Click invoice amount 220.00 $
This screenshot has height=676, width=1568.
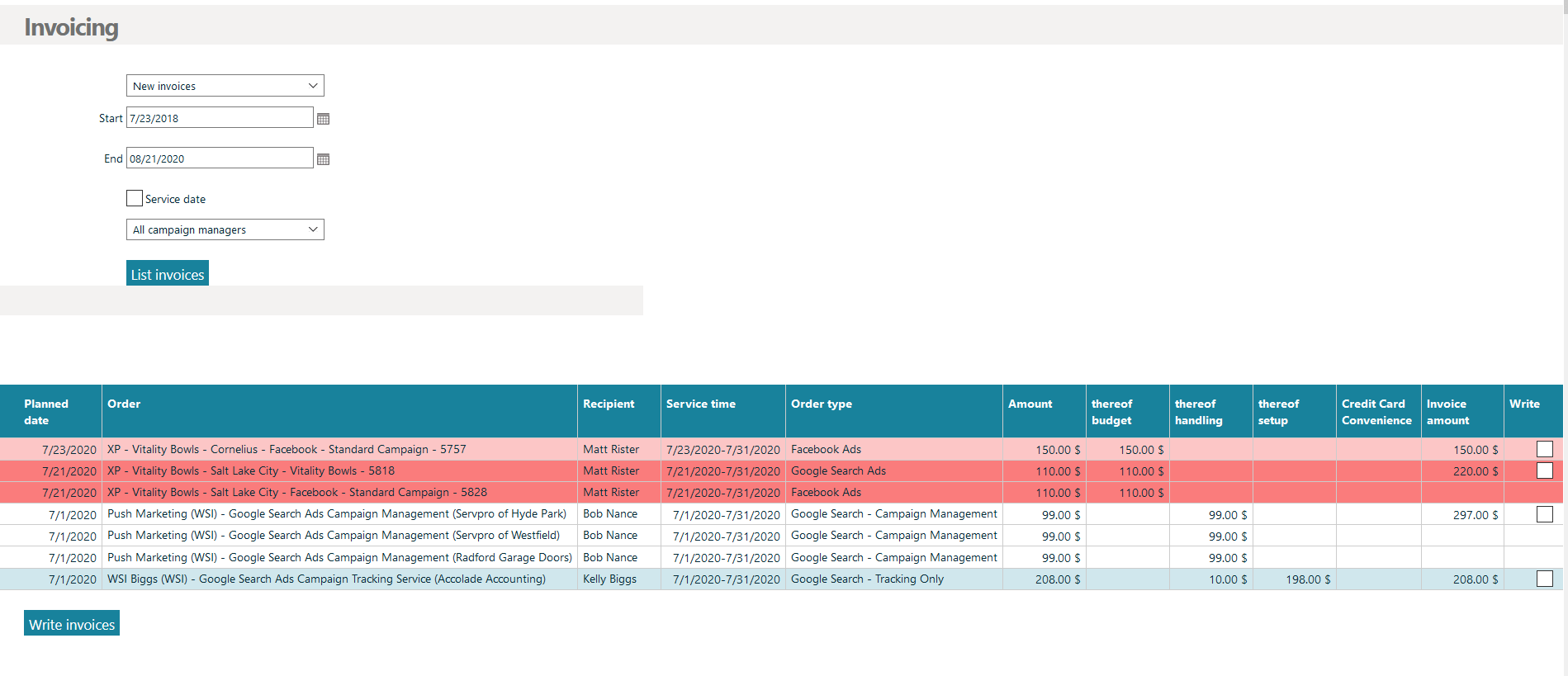pyautogui.click(x=1476, y=471)
